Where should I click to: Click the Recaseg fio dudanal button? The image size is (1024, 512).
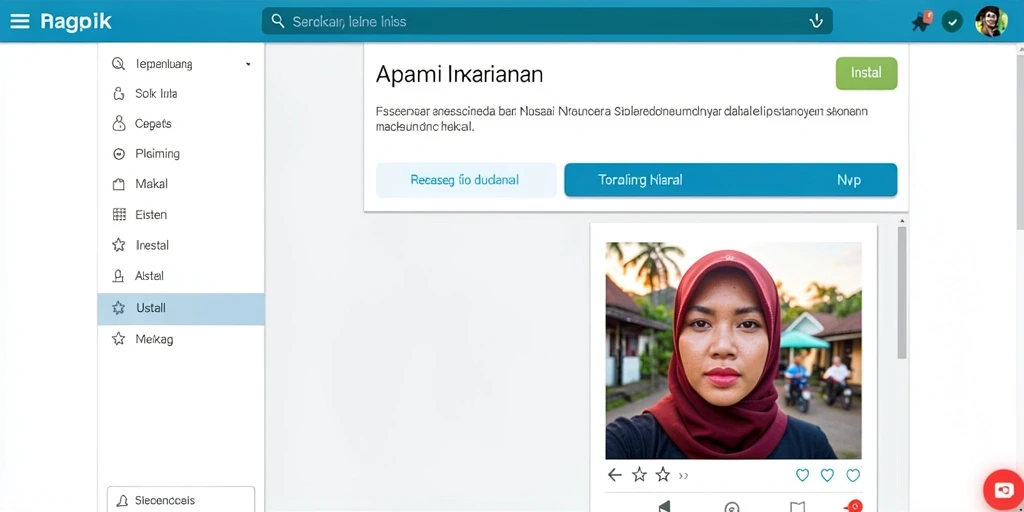coord(466,180)
